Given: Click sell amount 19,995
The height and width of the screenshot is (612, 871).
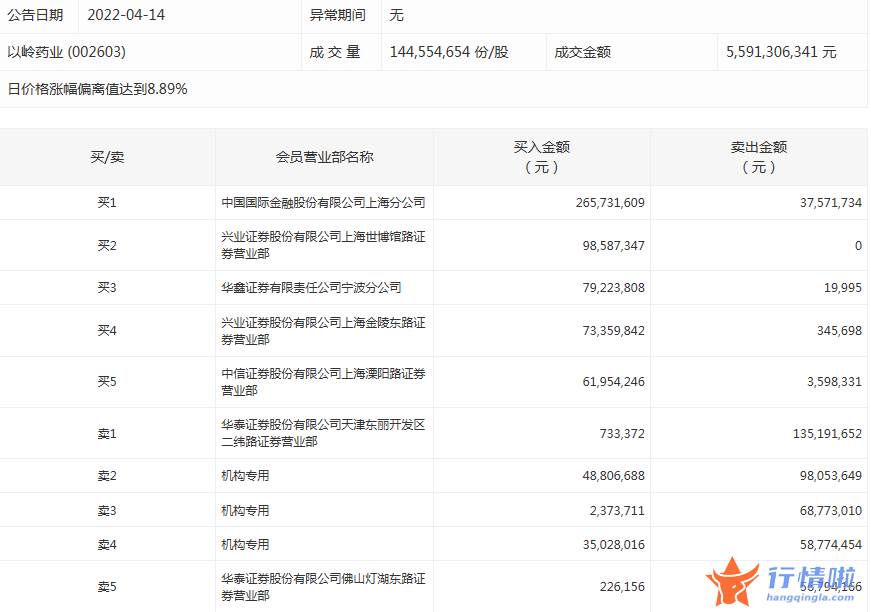Looking at the screenshot, I should [843, 288].
